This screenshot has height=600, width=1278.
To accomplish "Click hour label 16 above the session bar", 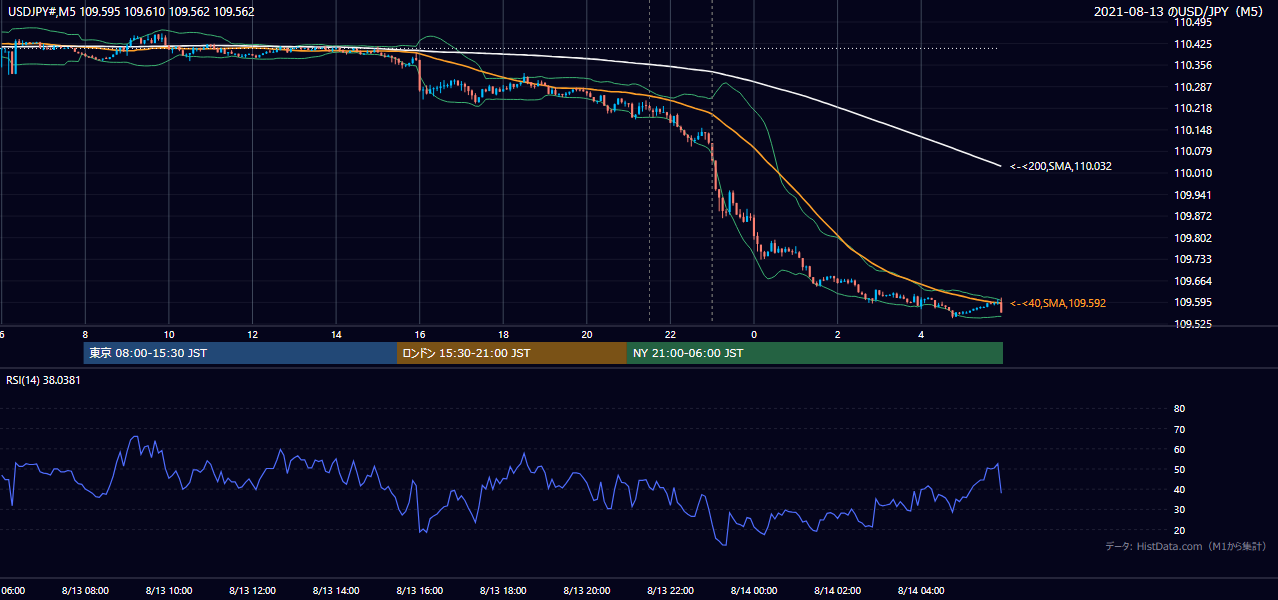I will pos(420,335).
